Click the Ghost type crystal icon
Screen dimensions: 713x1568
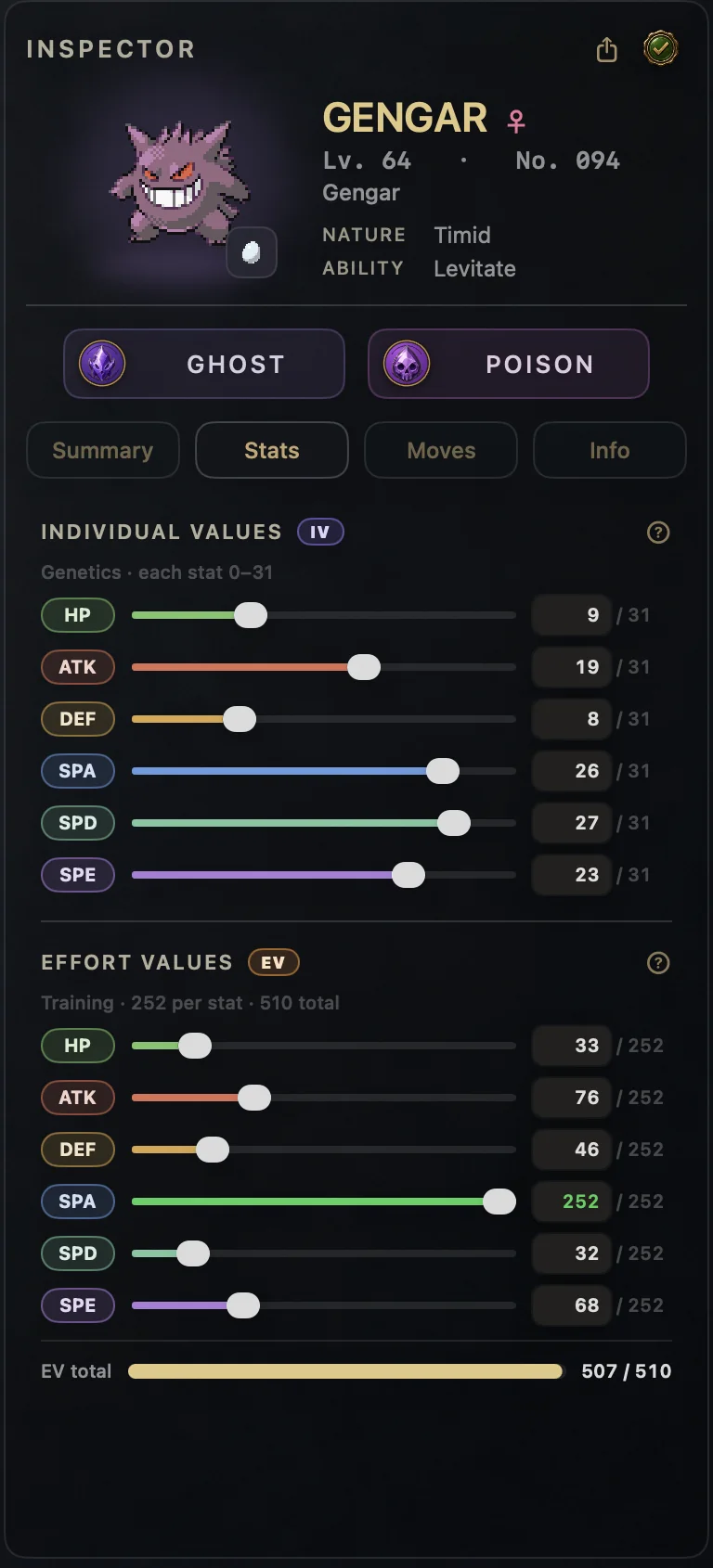[102, 364]
